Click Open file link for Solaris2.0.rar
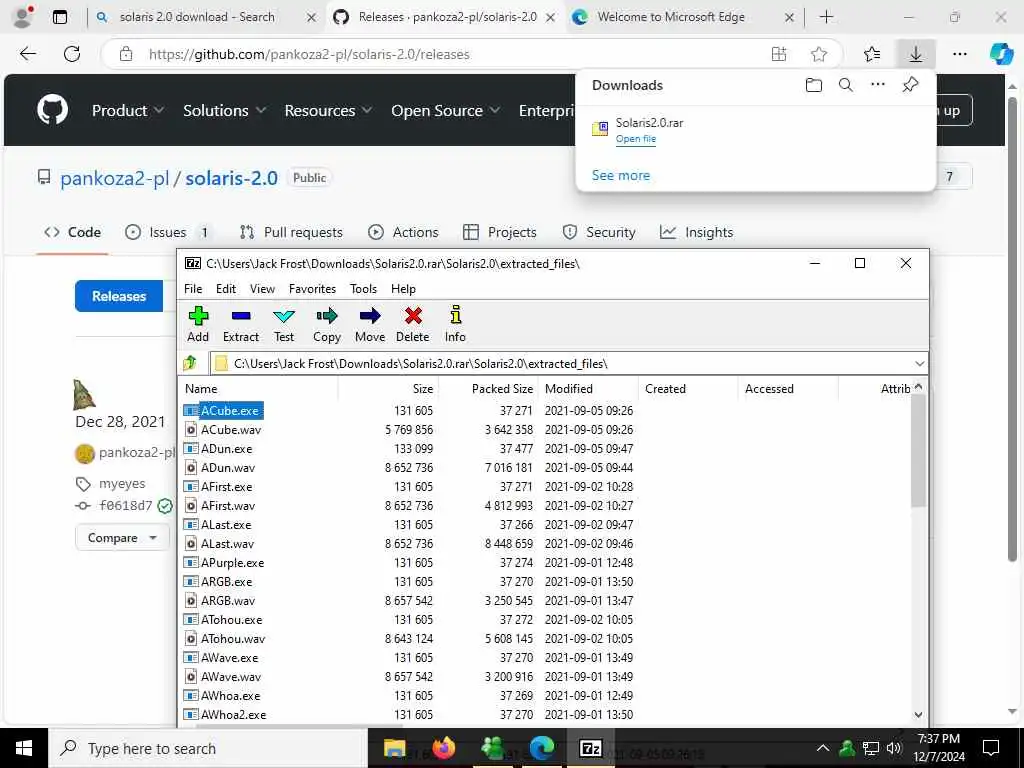This screenshot has width=1024, height=768. 635,139
